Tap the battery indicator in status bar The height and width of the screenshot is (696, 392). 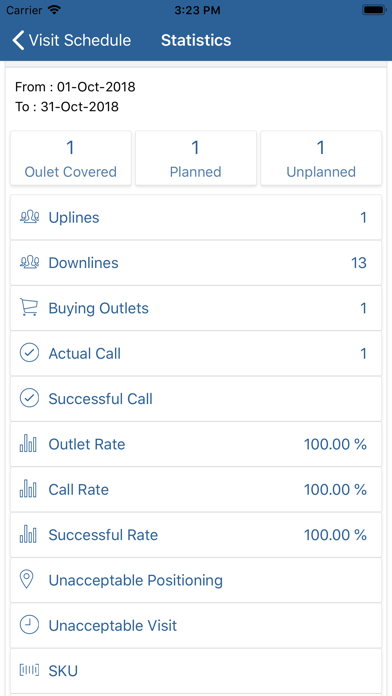point(374,10)
